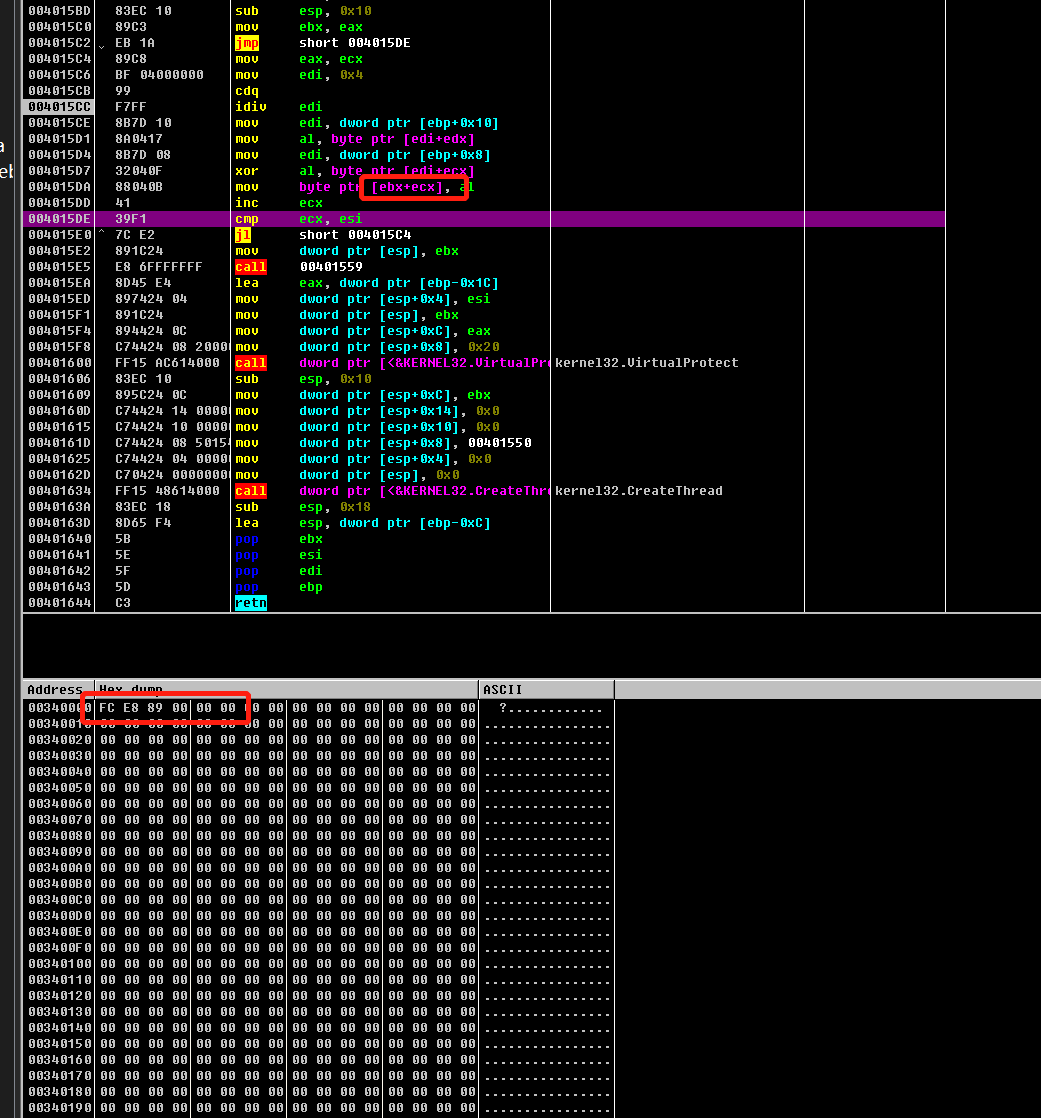Select 'lea esp, dword ptr [ebp-0xC]' instruction

(362, 523)
